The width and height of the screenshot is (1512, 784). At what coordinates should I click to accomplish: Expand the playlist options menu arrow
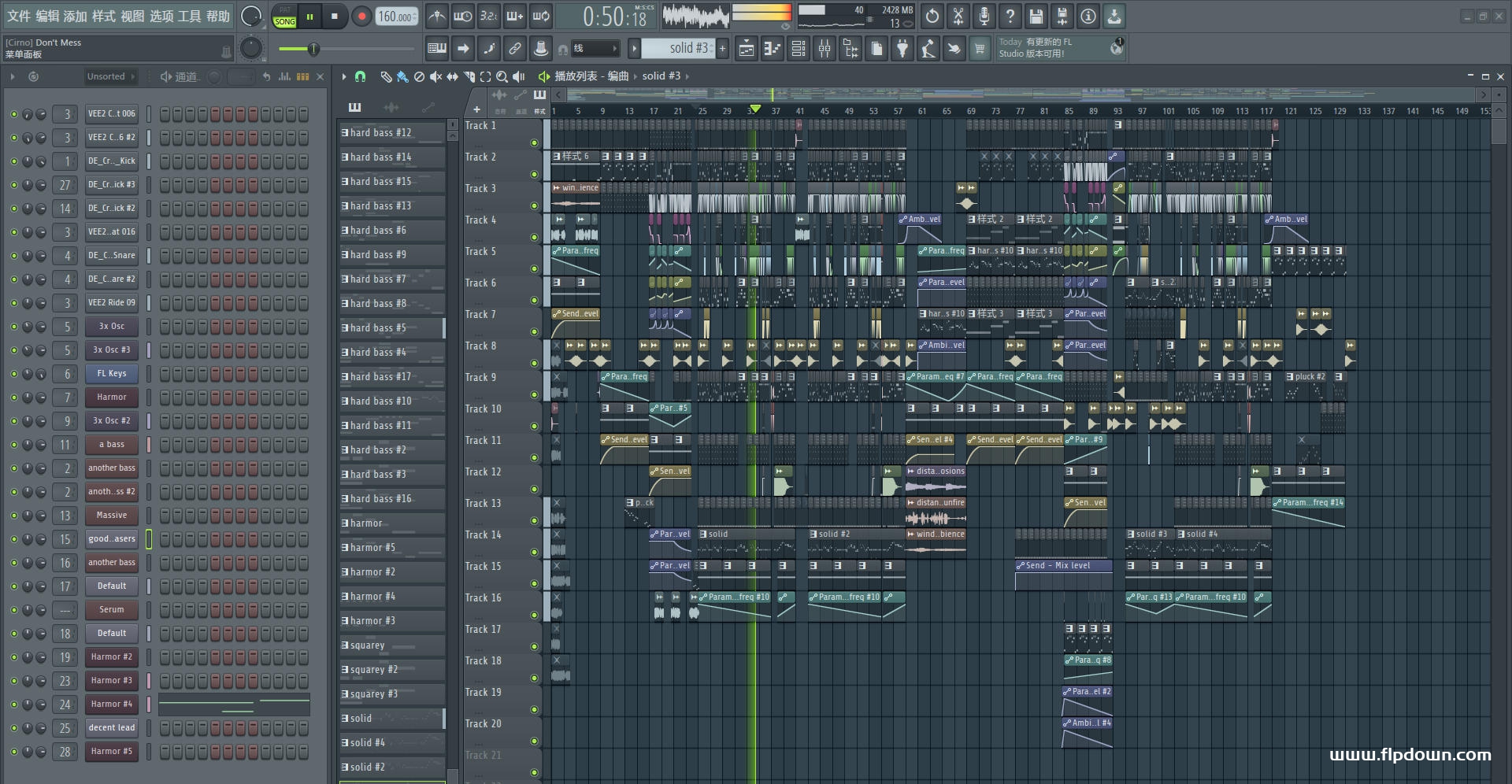344,76
